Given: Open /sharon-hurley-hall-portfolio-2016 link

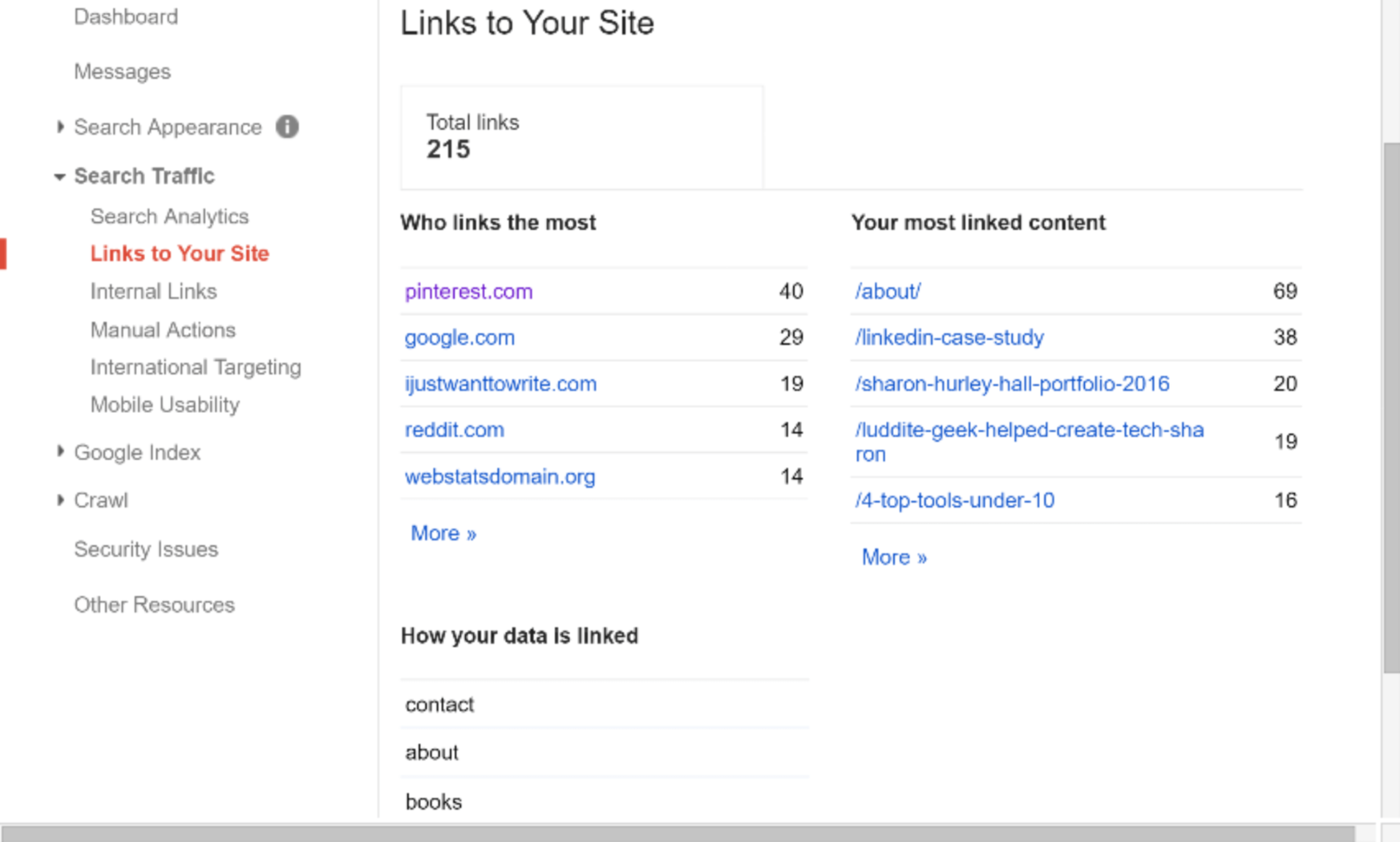Looking at the screenshot, I should 1012,384.
